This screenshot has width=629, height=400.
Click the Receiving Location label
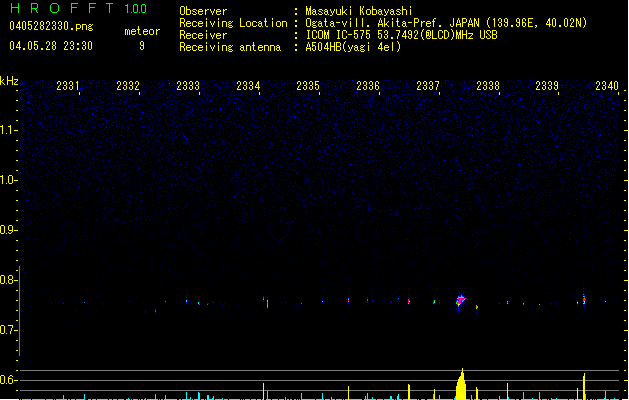click(233, 23)
